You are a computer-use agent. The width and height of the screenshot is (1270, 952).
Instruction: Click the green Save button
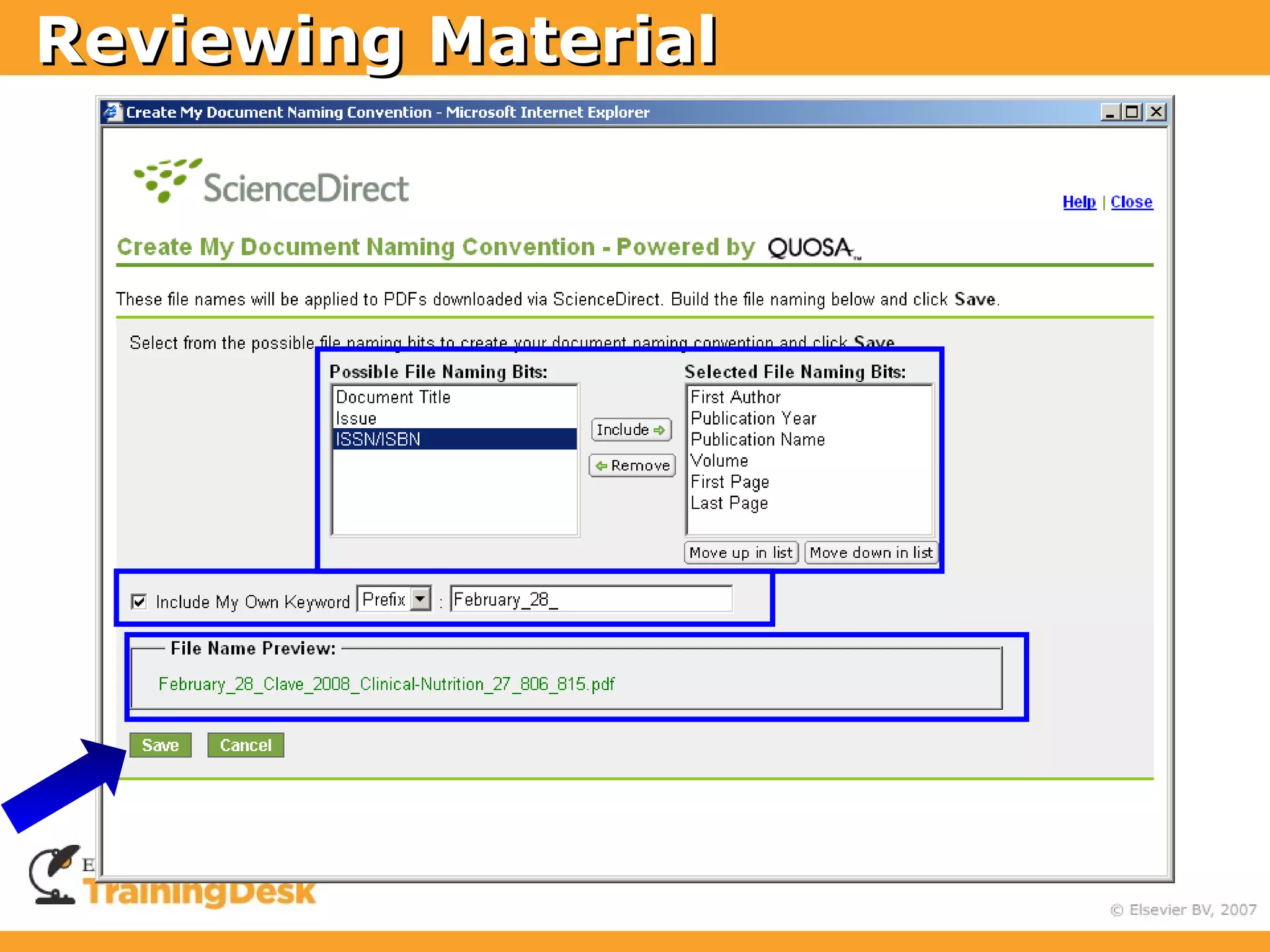point(161,745)
